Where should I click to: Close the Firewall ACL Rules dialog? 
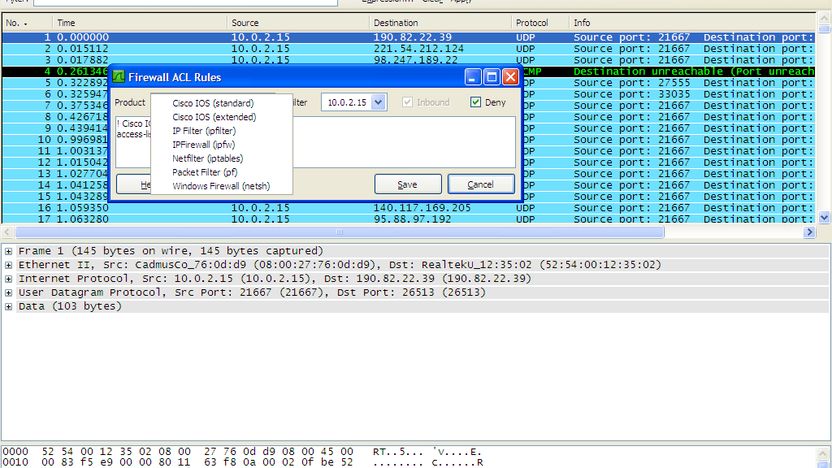(510, 77)
